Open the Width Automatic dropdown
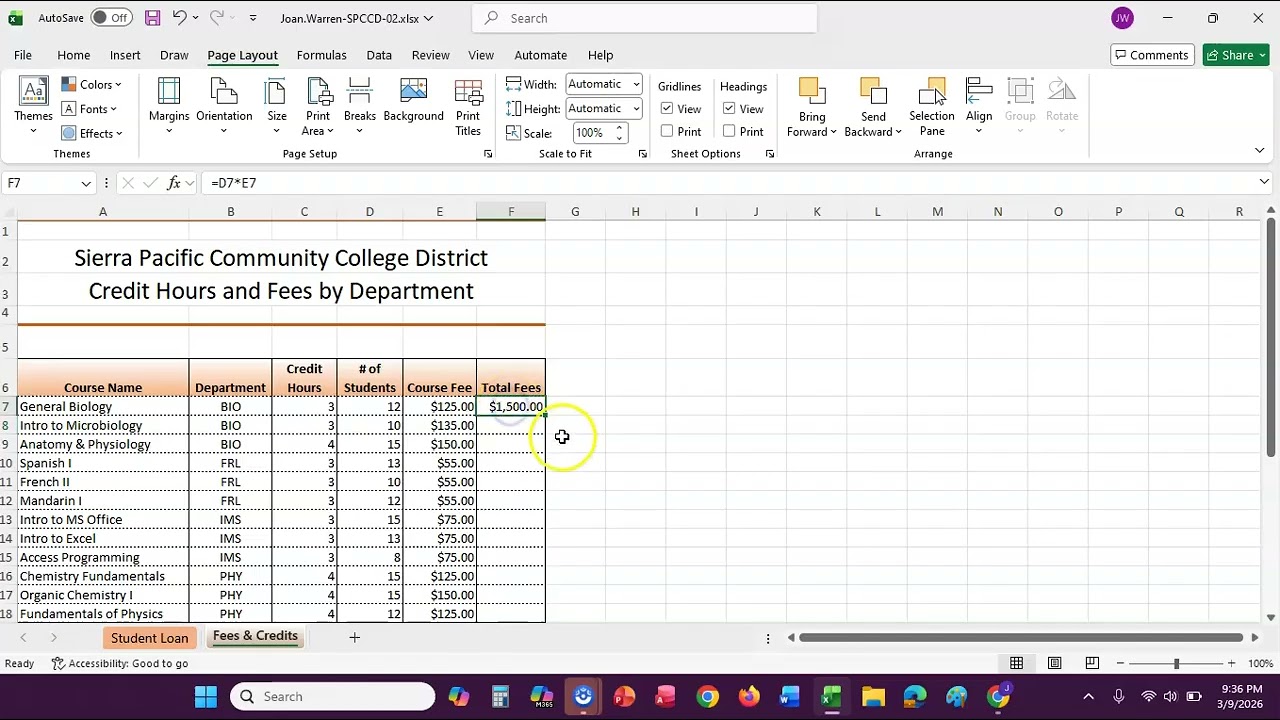The height and width of the screenshot is (720, 1280). click(x=636, y=85)
